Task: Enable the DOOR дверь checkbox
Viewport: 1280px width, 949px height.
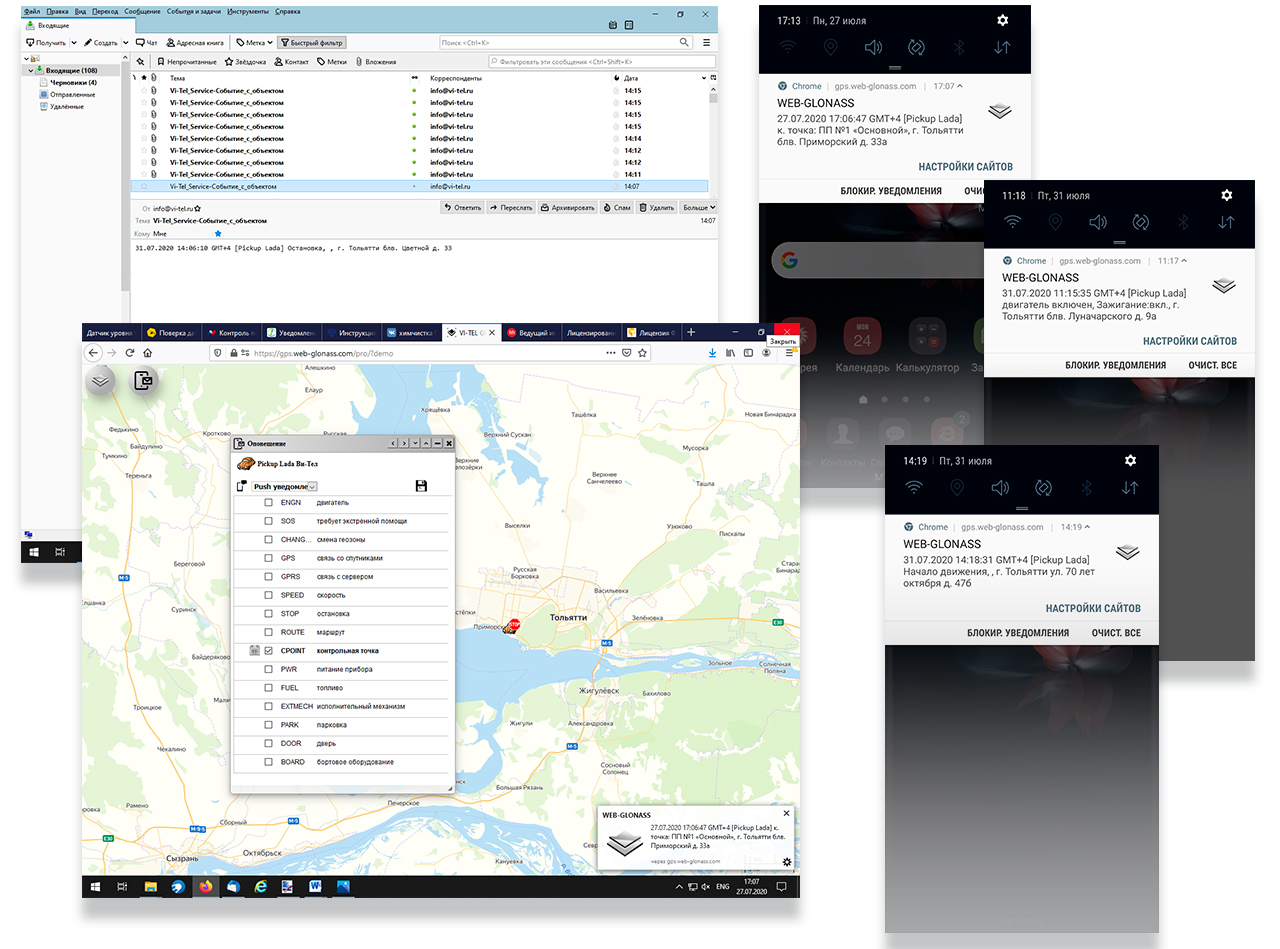Action: 268,743
